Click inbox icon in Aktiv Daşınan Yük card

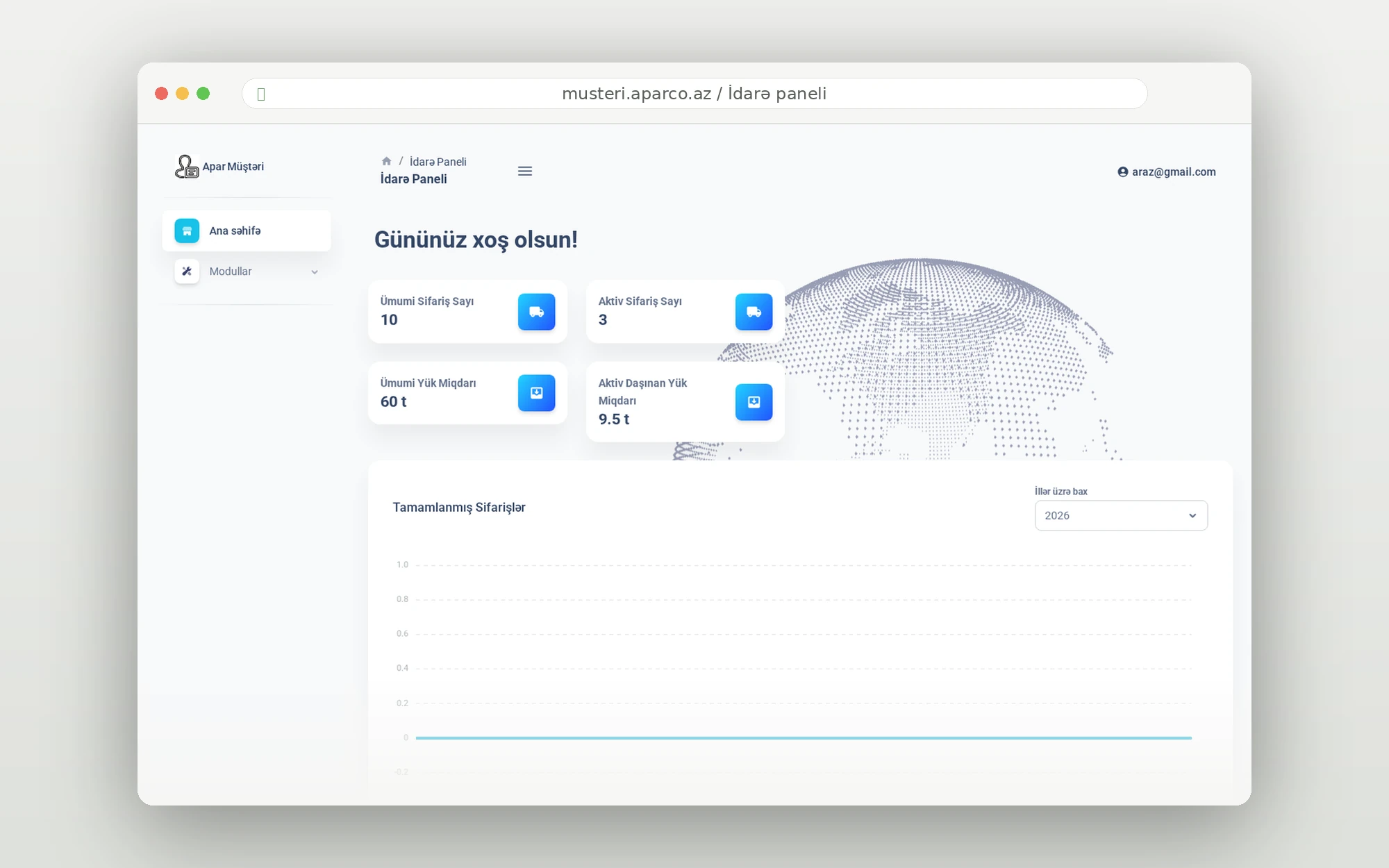(754, 402)
